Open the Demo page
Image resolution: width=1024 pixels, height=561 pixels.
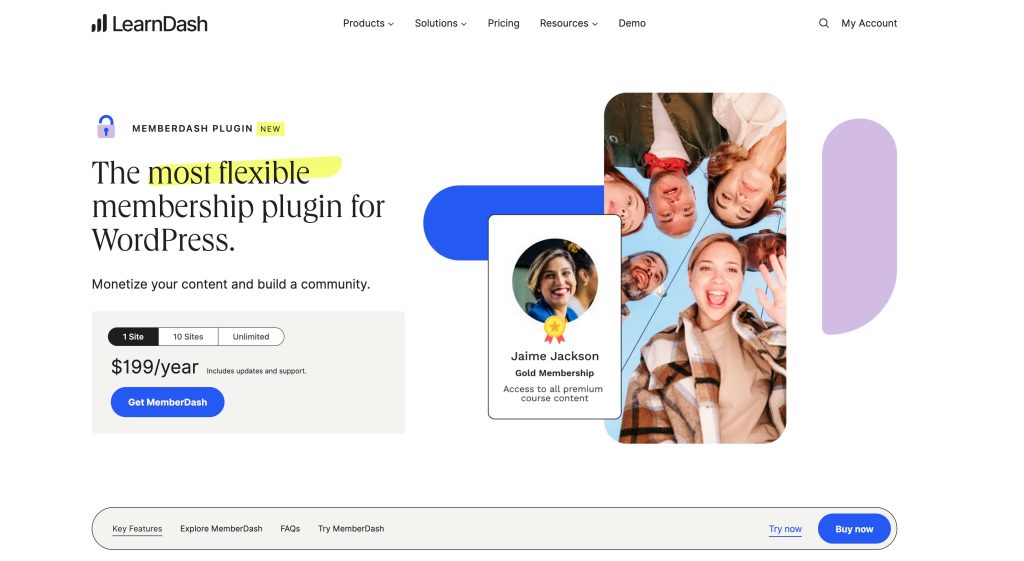tap(632, 23)
